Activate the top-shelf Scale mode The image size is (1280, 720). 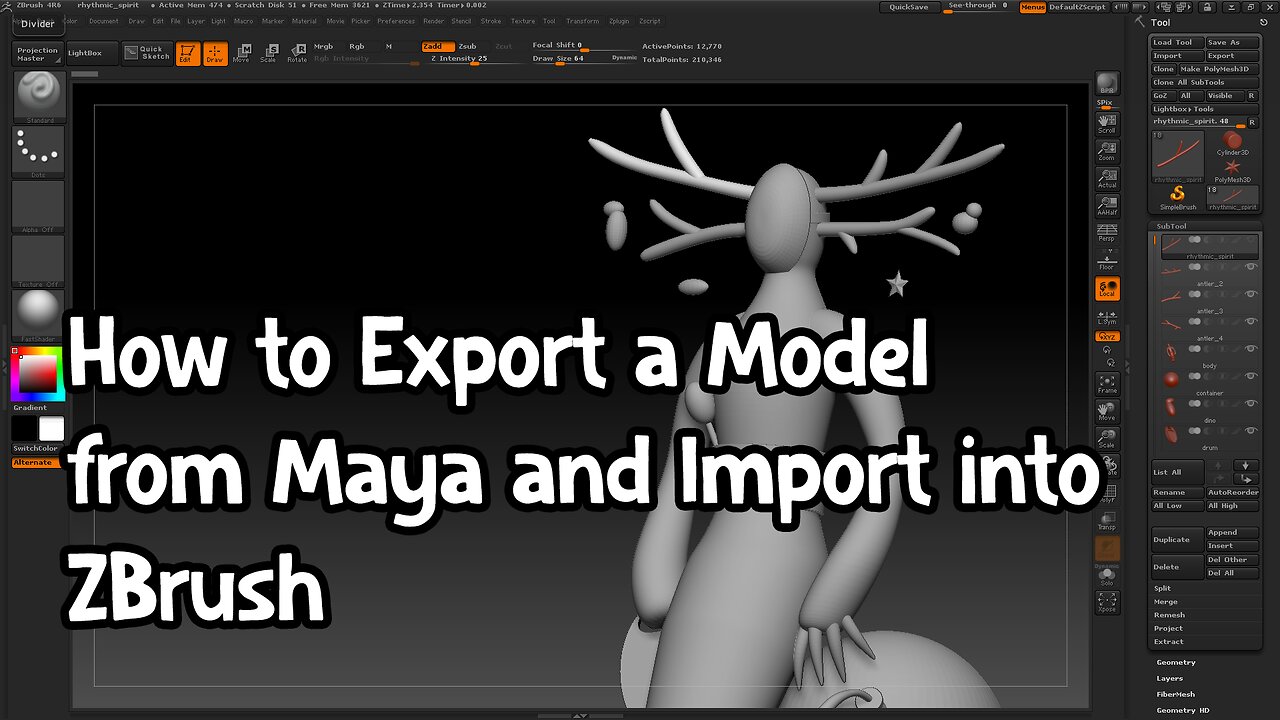pyautogui.click(x=268, y=54)
